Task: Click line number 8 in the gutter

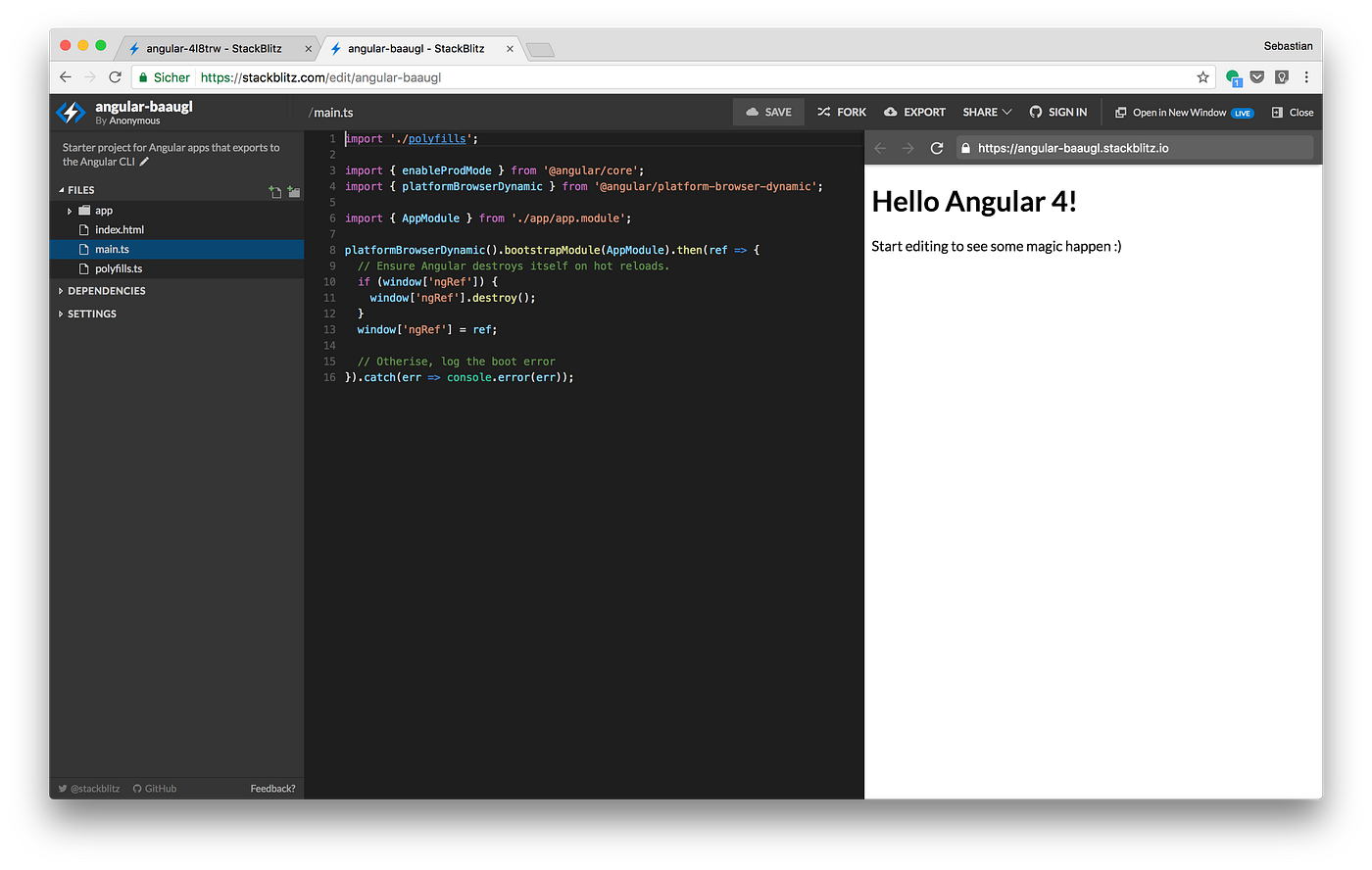Action: (x=332, y=250)
